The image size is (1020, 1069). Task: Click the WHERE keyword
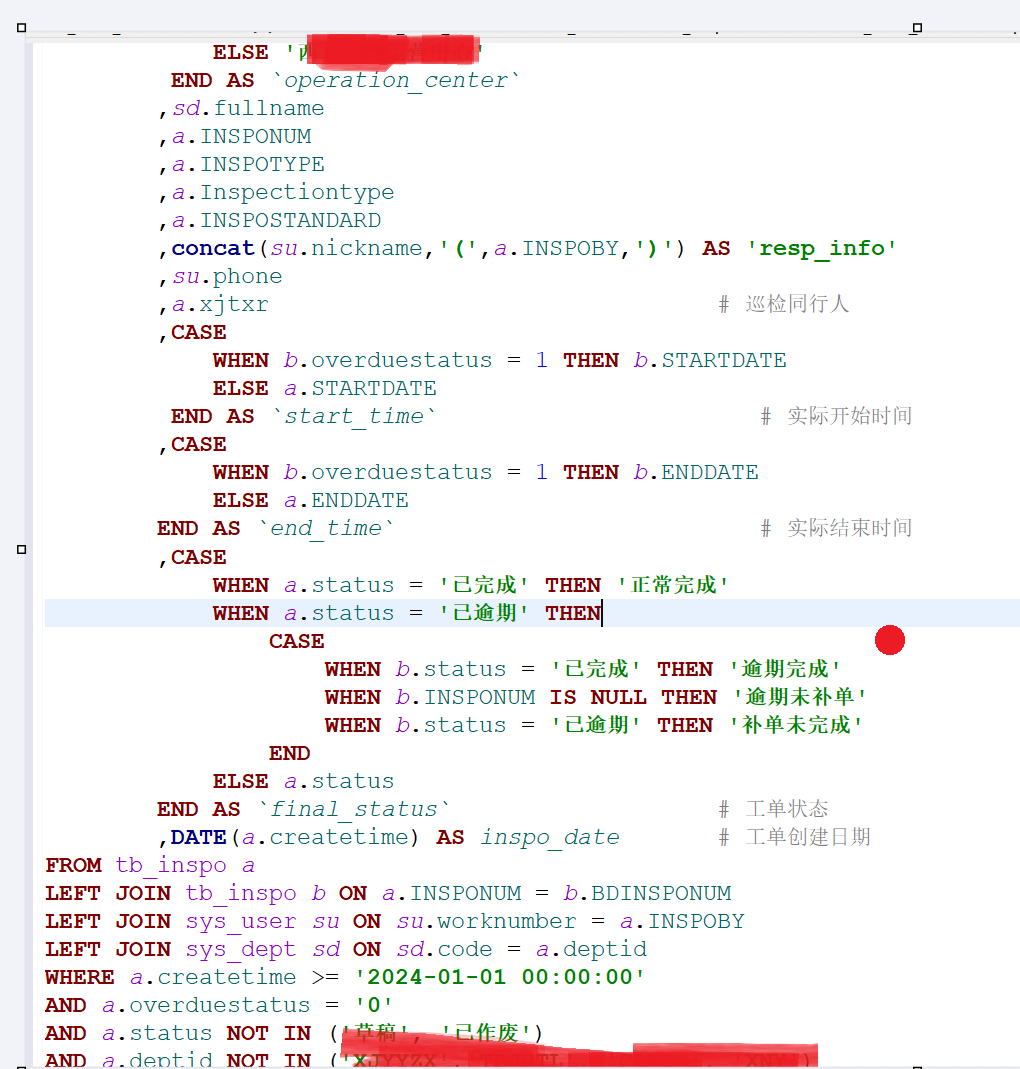point(80,977)
